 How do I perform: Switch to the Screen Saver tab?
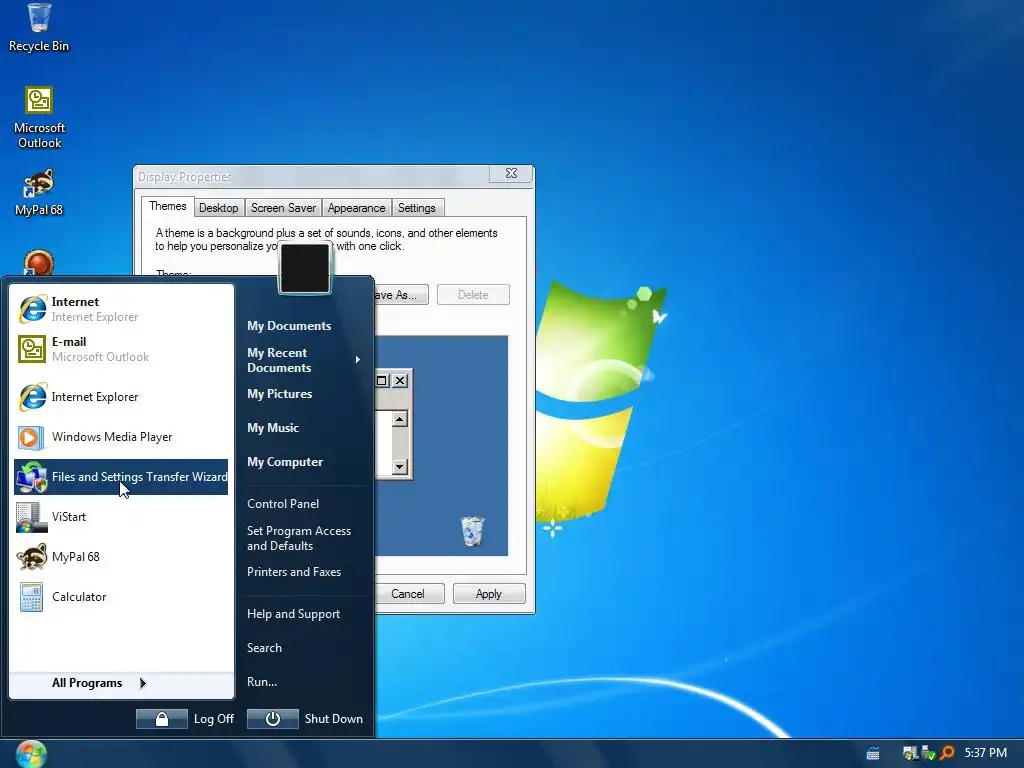click(x=283, y=208)
